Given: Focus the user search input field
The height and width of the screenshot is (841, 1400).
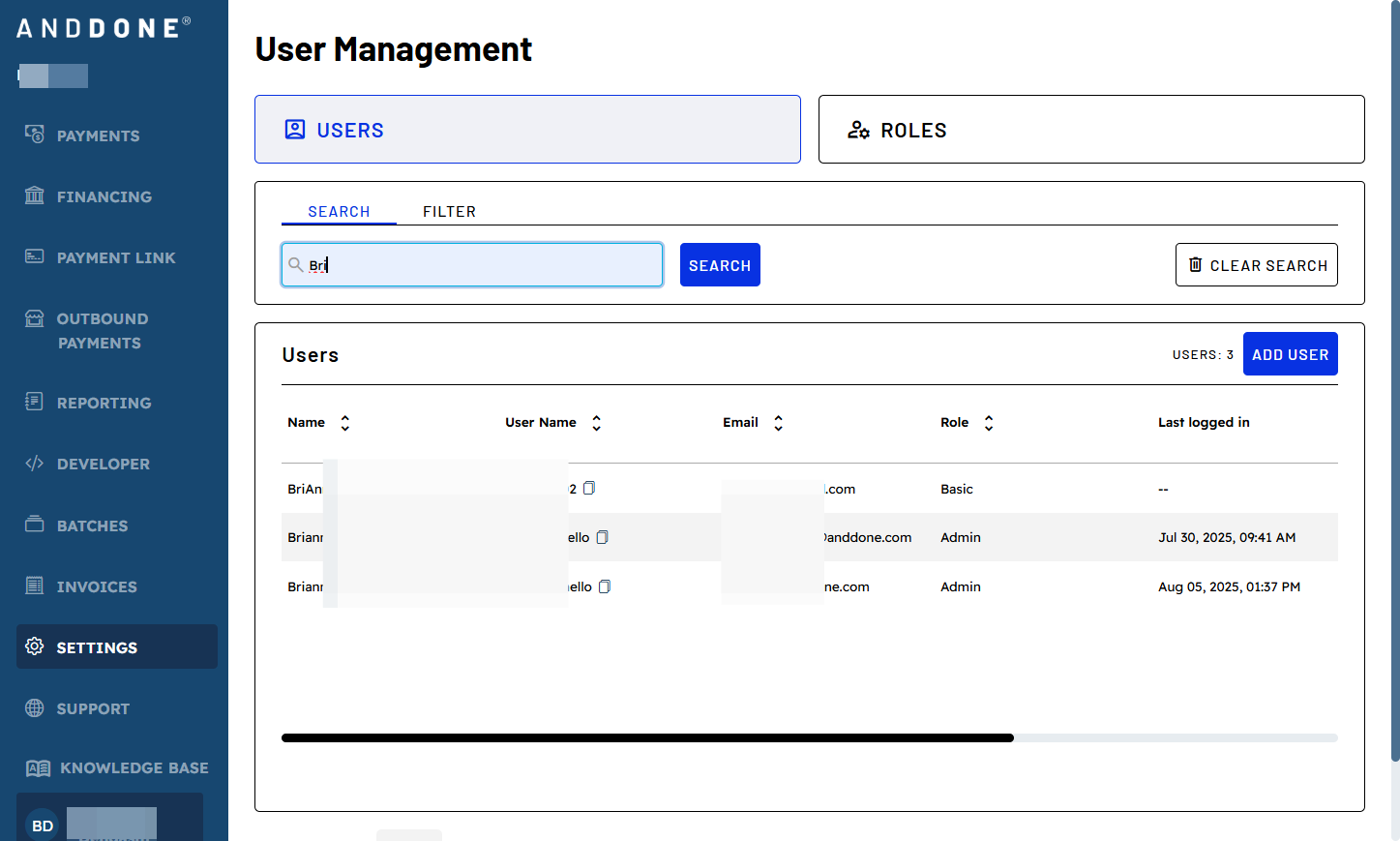Looking at the screenshot, I should click(x=472, y=264).
